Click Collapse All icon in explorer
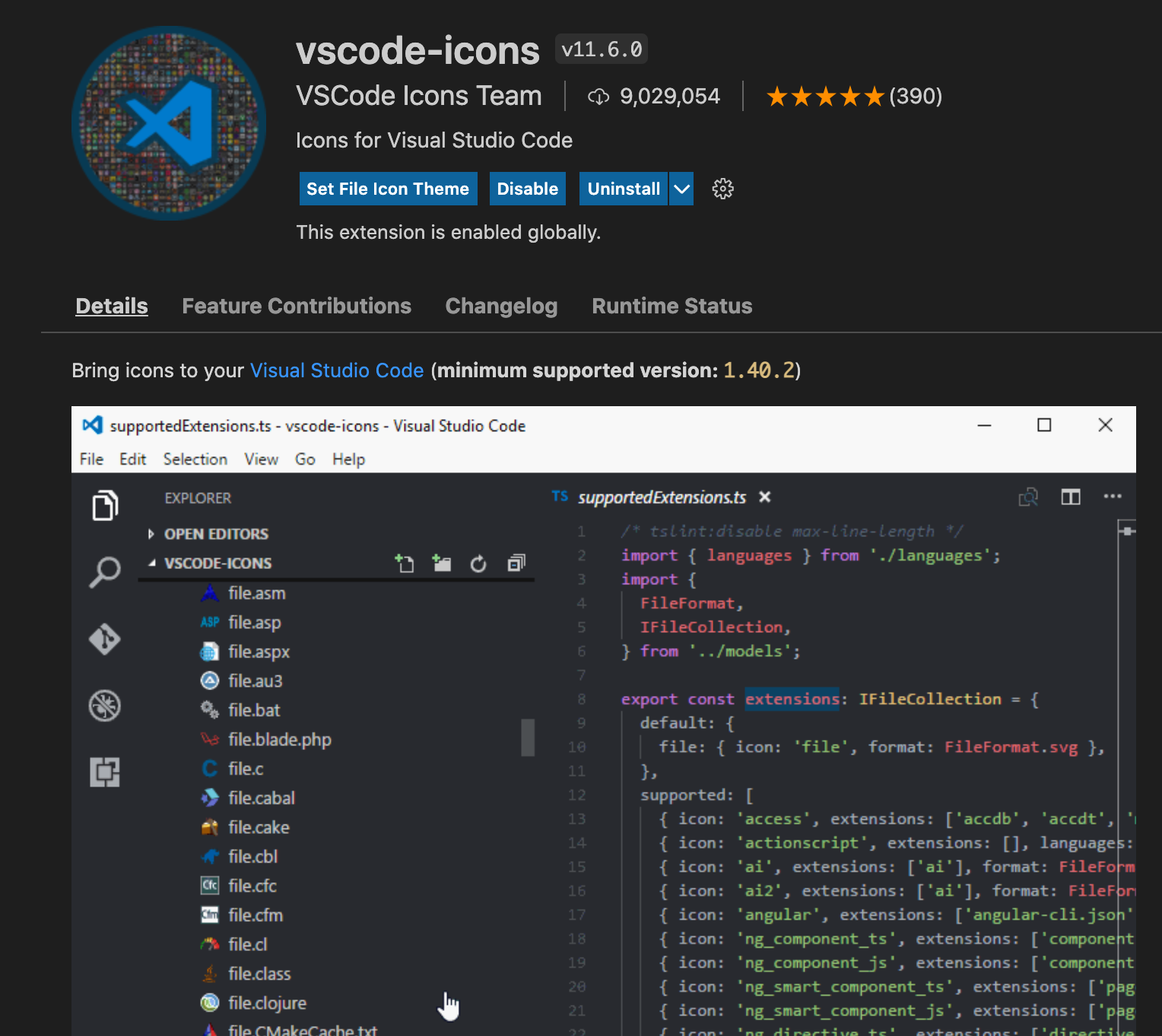The width and height of the screenshot is (1162, 1036). coord(516,564)
